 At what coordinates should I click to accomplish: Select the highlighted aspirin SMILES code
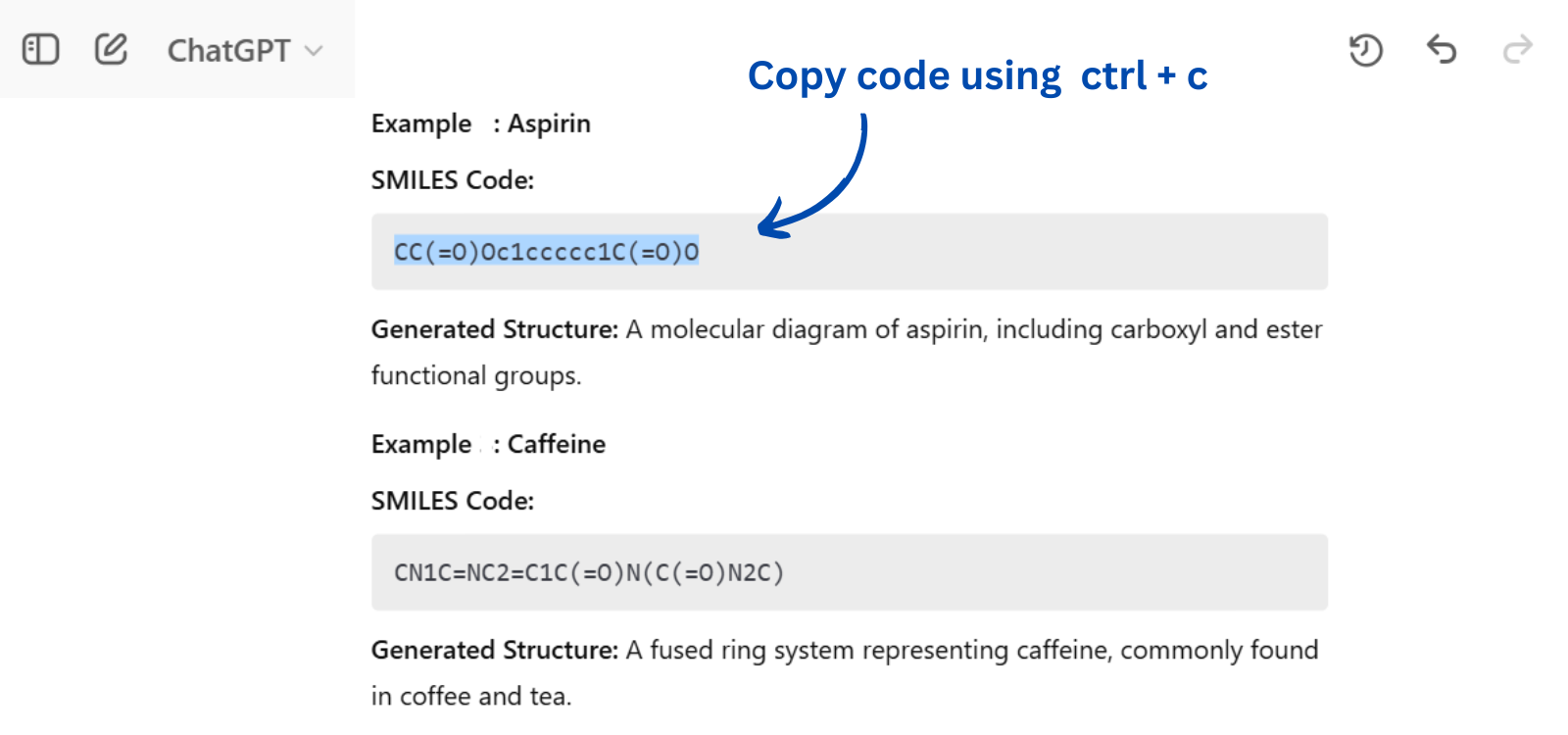(546, 252)
